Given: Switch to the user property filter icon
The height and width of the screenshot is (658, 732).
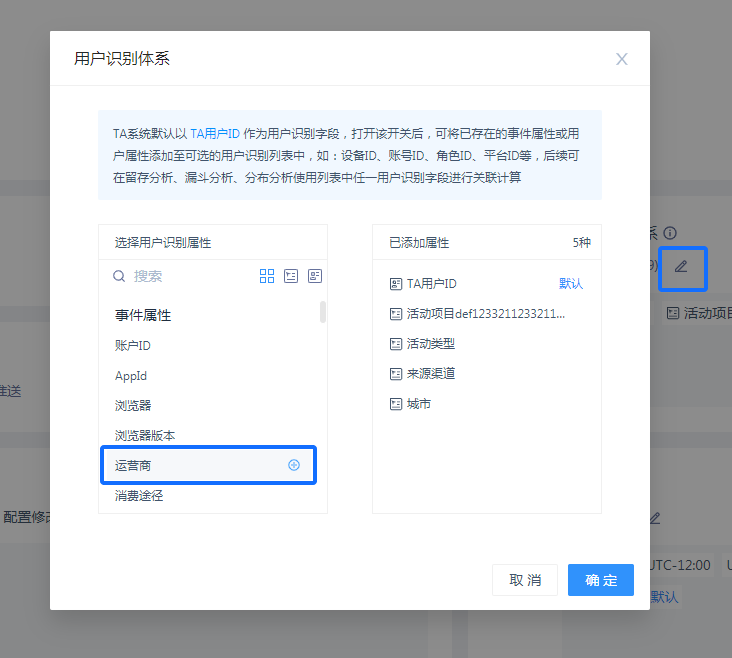Looking at the screenshot, I should (315, 276).
